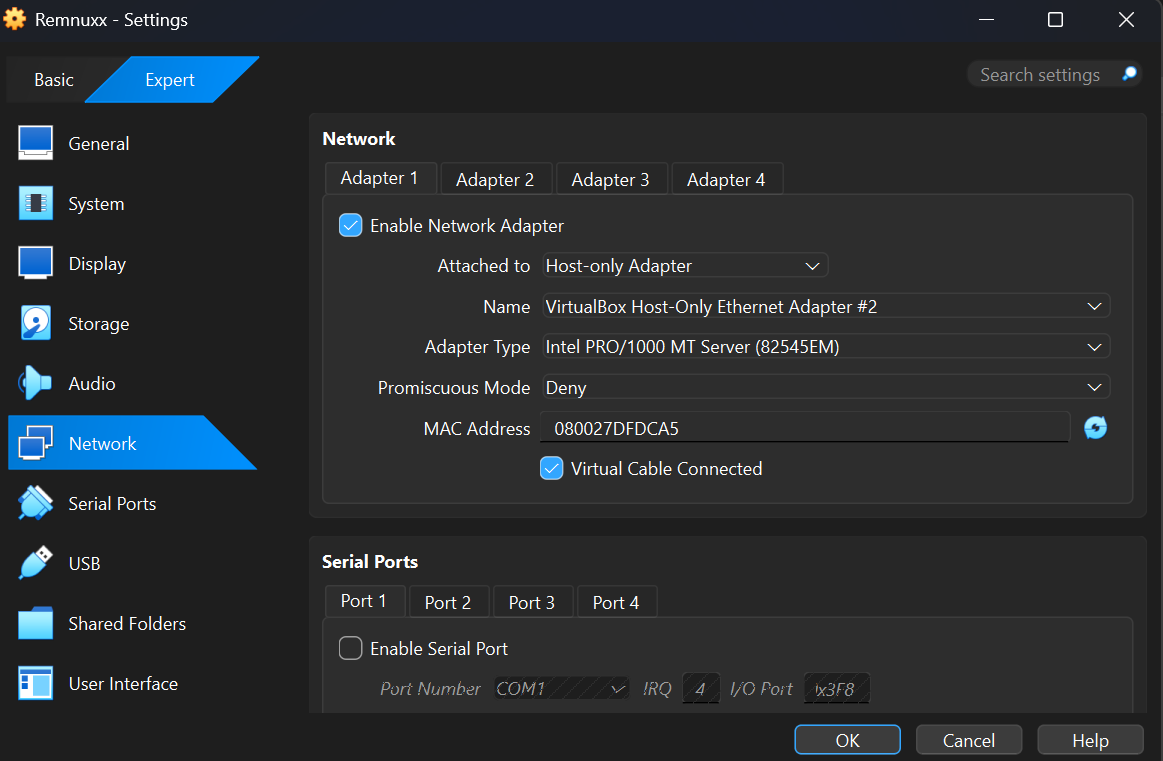Go to the Audio category label
This screenshot has height=761, width=1163.
click(92, 383)
